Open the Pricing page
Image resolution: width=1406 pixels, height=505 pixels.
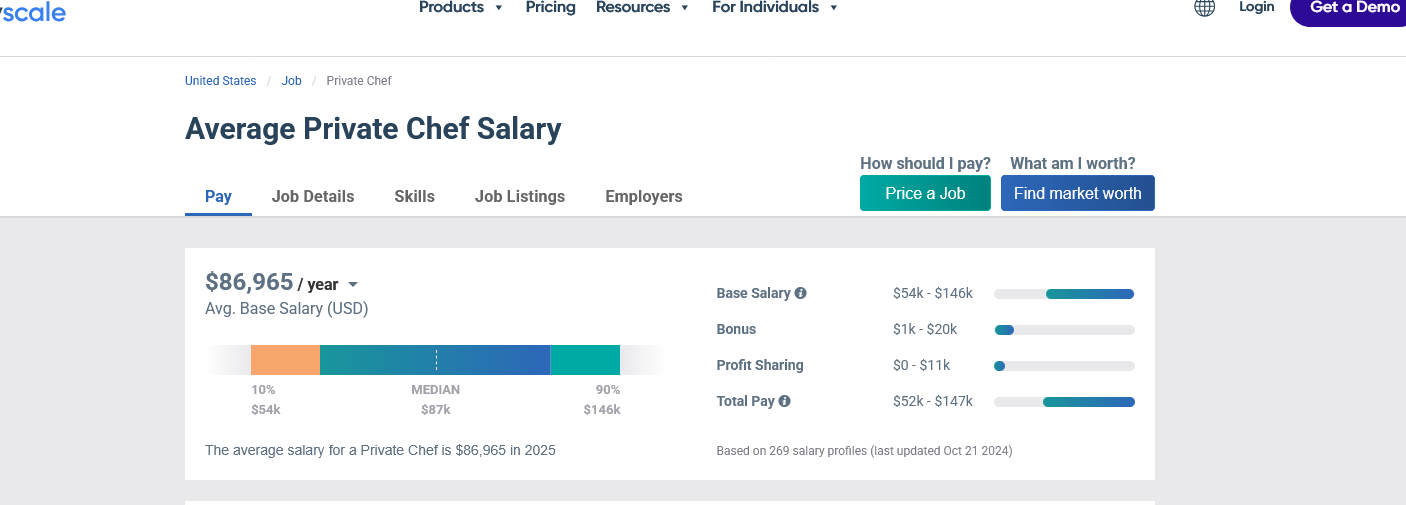coord(550,8)
